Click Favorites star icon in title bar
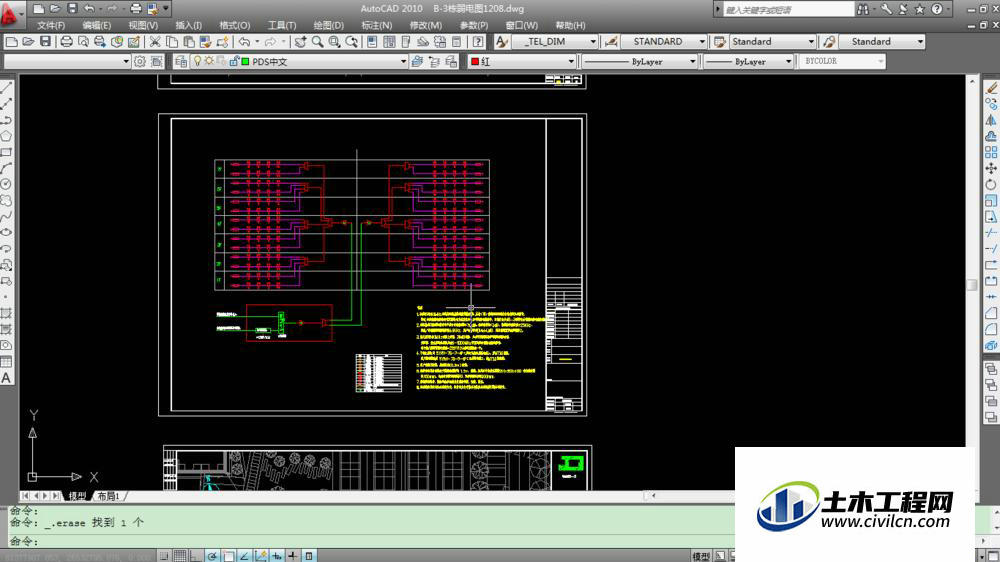This screenshot has height=562, width=1000. tap(919, 9)
